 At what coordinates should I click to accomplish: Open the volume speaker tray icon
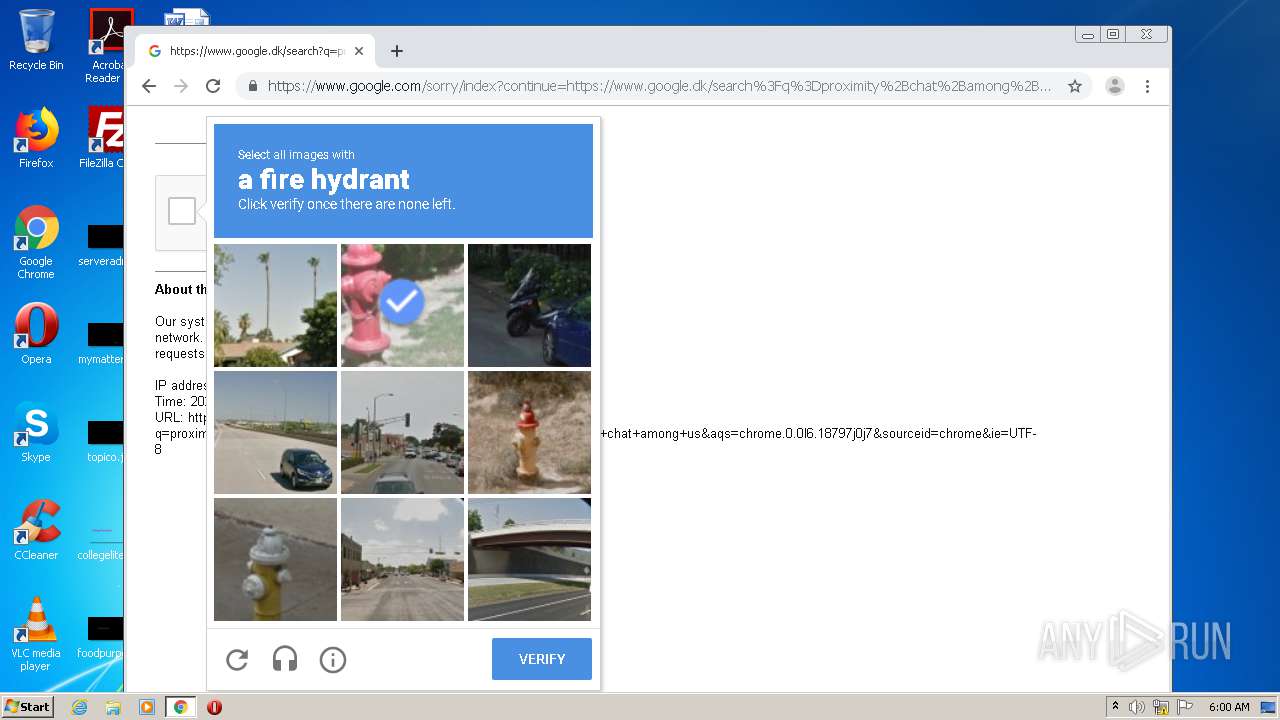pos(1137,707)
